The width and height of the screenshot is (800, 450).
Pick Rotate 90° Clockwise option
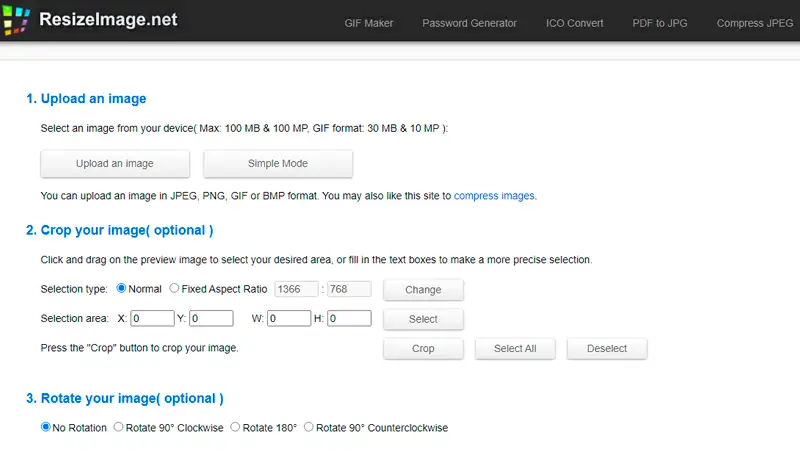tap(118, 427)
